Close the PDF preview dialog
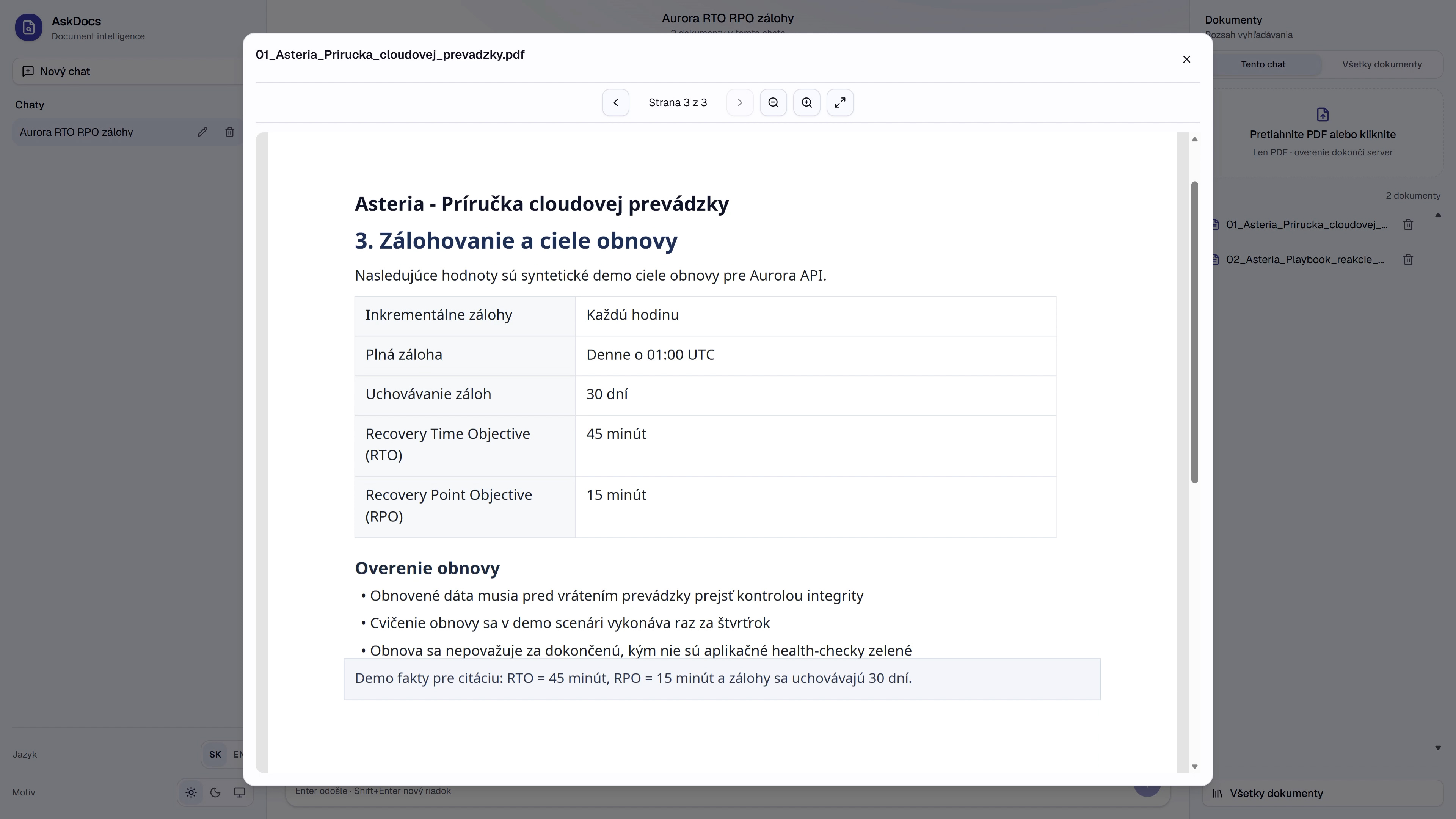1456x819 pixels. [x=1186, y=60]
